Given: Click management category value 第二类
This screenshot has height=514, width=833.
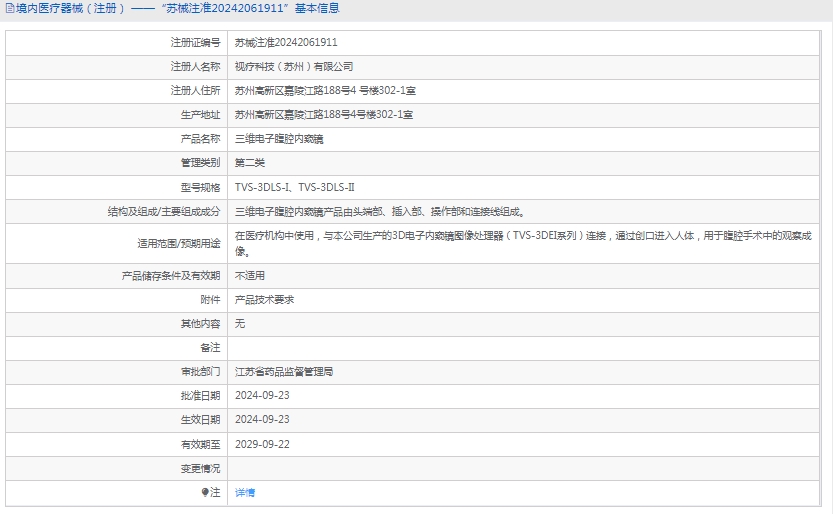Looking at the screenshot, I should pos(250,163).
